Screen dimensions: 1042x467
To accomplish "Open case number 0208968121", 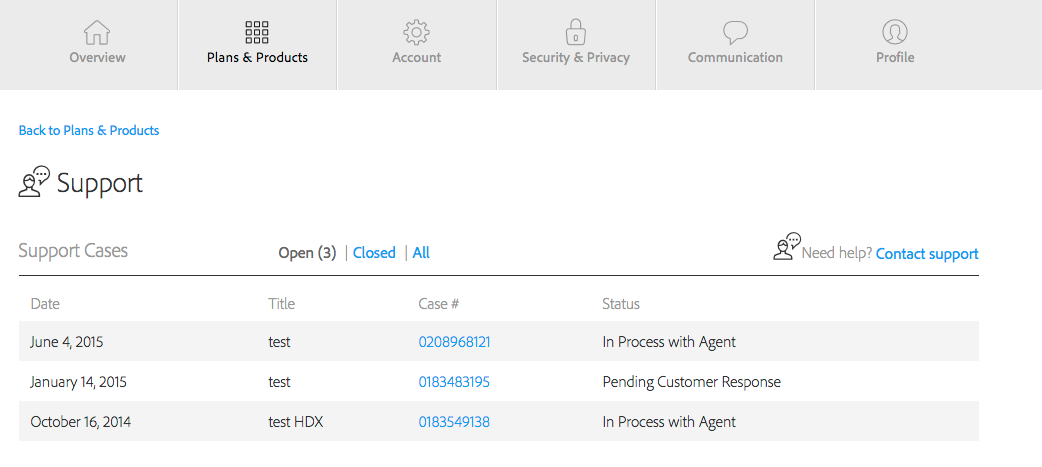I will click(x=455, y=342).
